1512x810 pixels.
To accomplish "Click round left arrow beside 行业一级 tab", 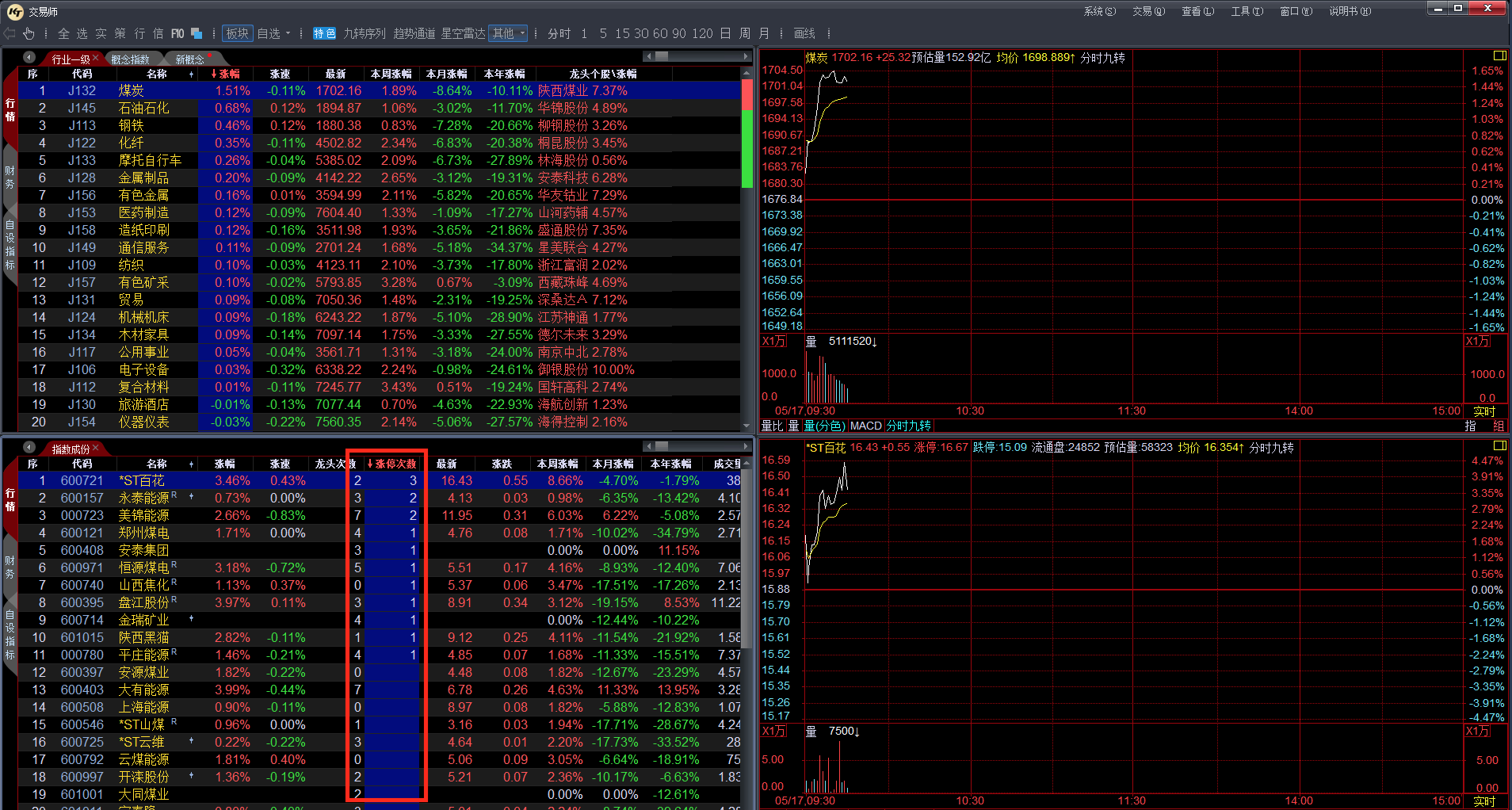I will [x=29, y=58].
